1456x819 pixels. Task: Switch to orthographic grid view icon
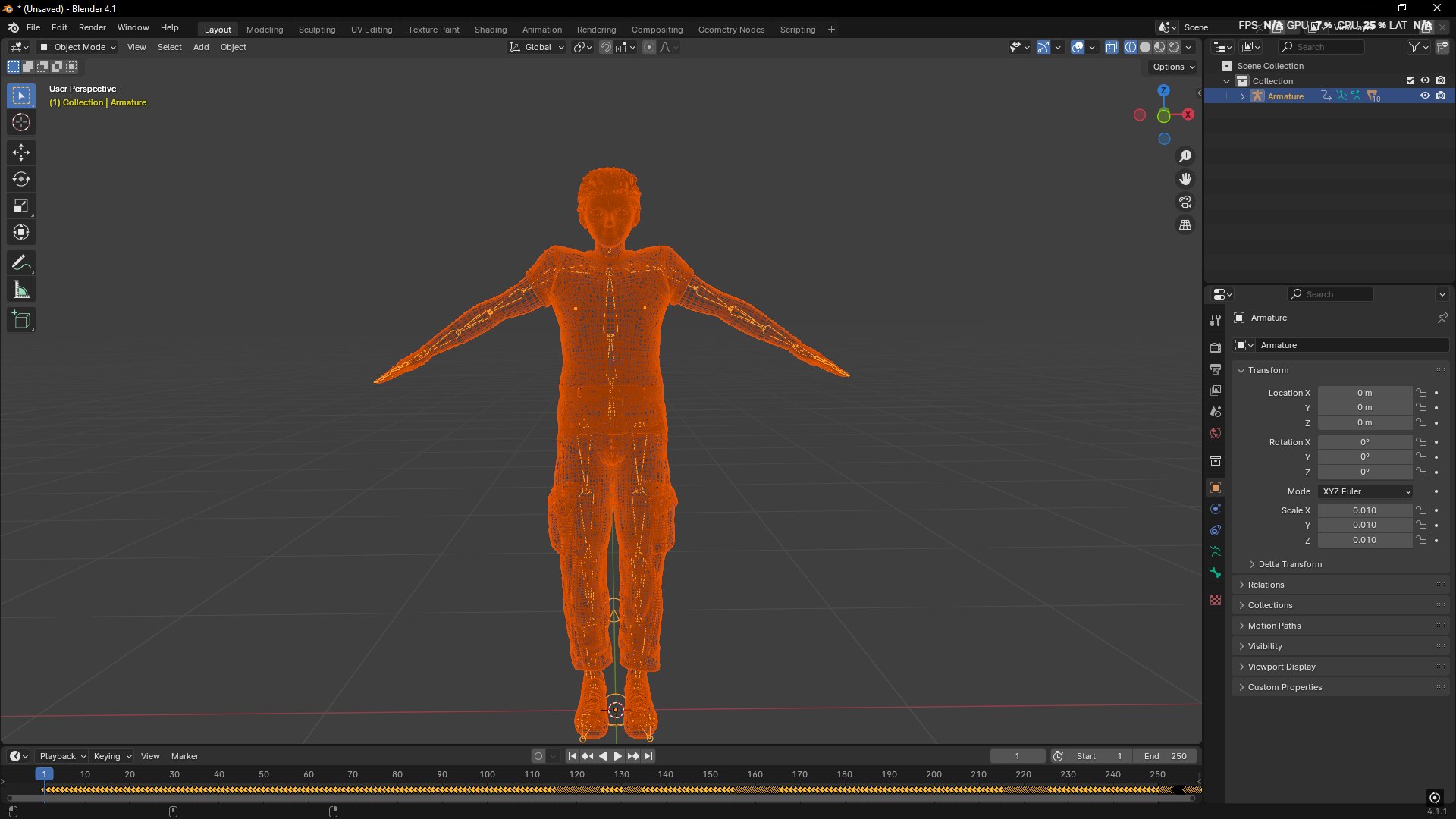[x=1185, y=225]
